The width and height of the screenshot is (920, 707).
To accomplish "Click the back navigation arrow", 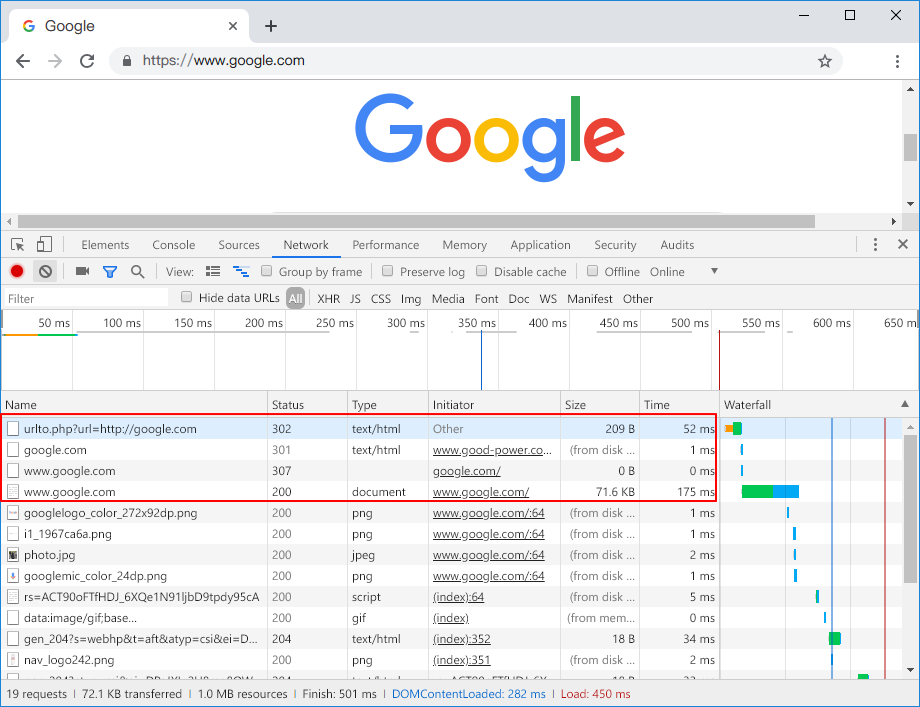I will click(x=23, y=61).
